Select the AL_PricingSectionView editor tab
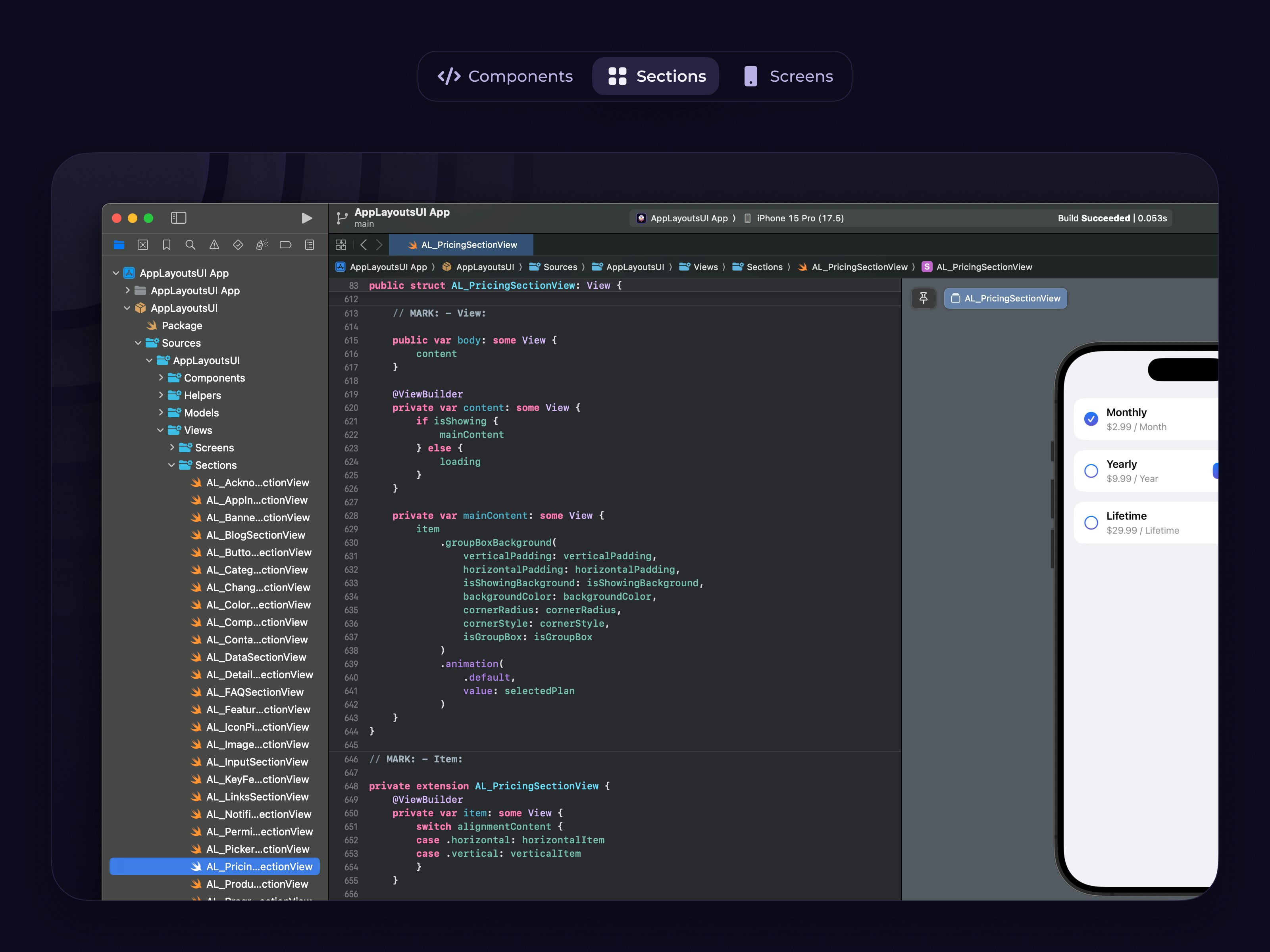 click(x=461, y=245)
